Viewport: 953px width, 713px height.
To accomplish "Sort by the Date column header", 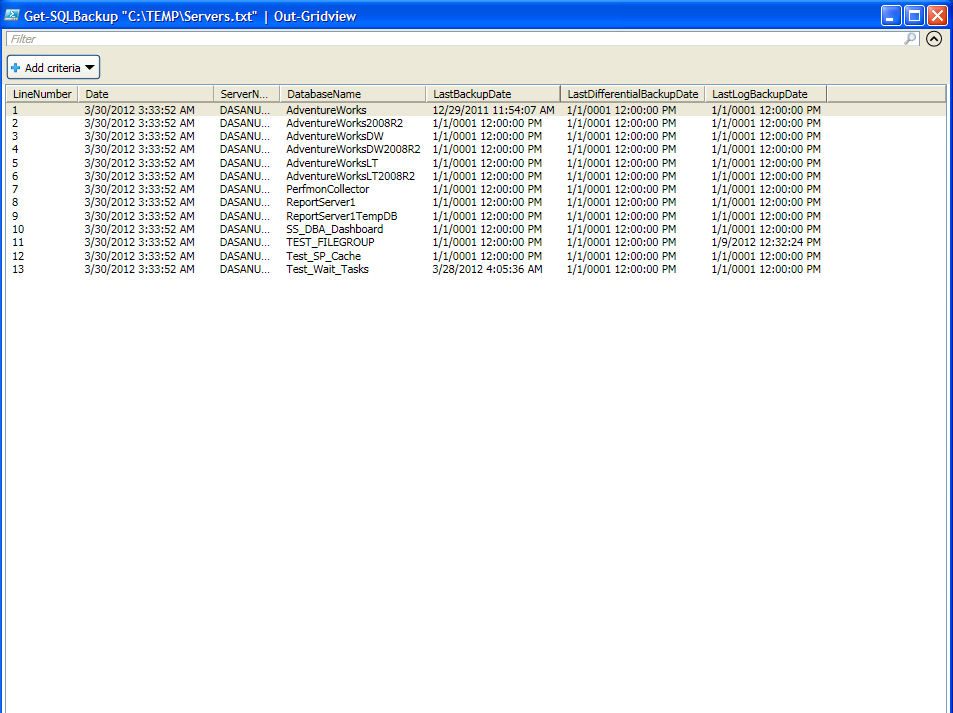I will click(146, 94).
